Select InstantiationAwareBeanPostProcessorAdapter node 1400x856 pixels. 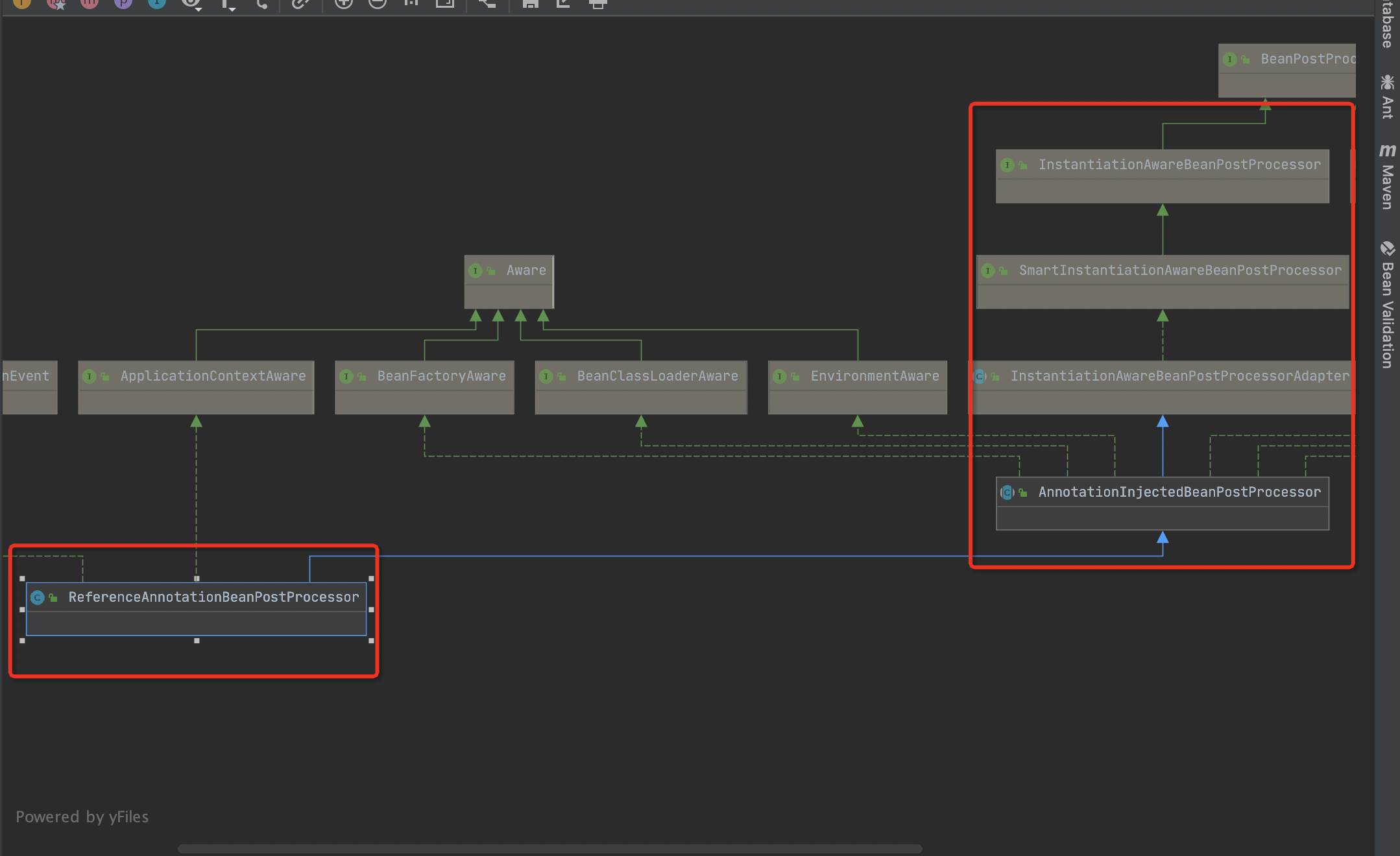[1163, 388]
